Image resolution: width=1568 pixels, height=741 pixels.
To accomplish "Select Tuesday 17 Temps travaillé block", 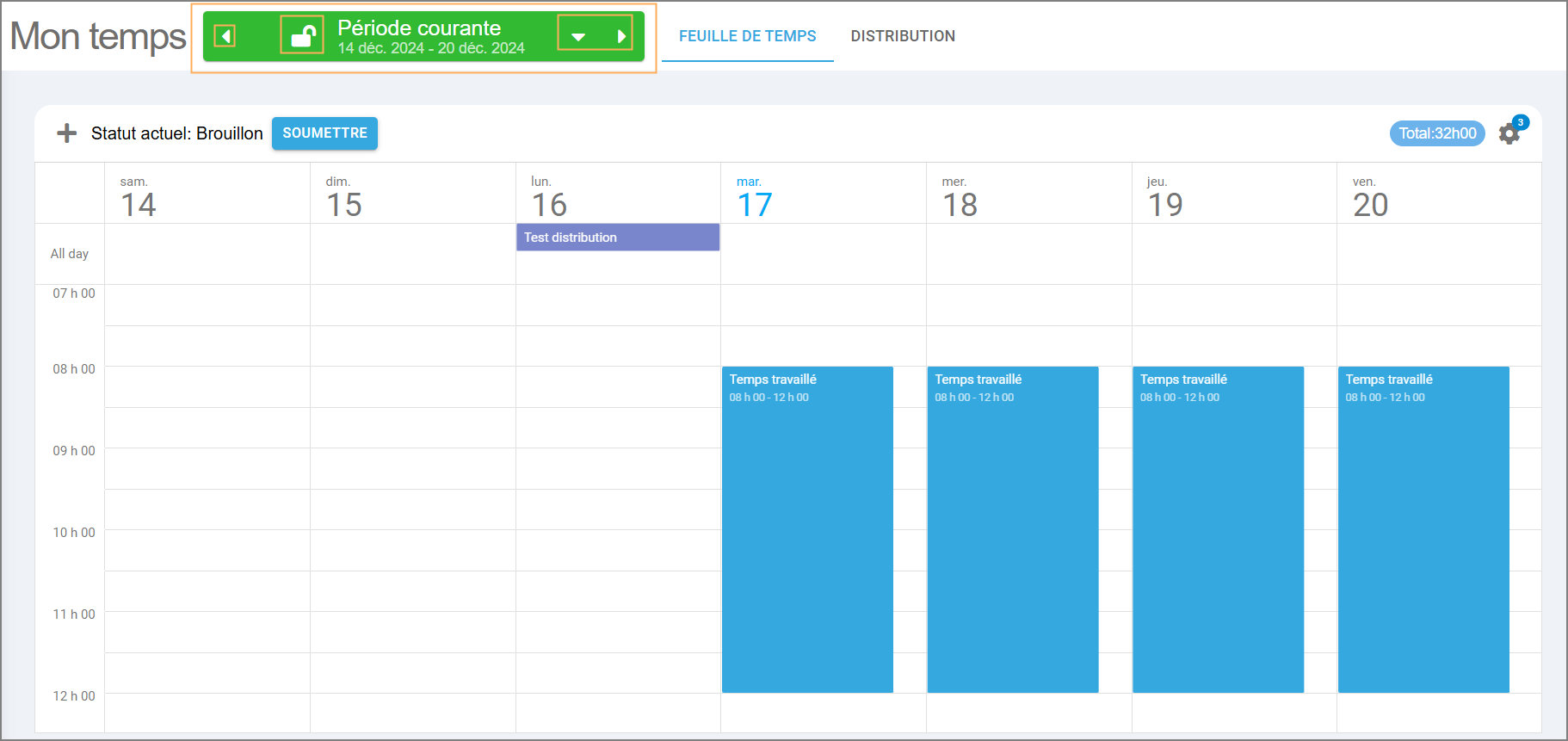I will tap(807, 529).
